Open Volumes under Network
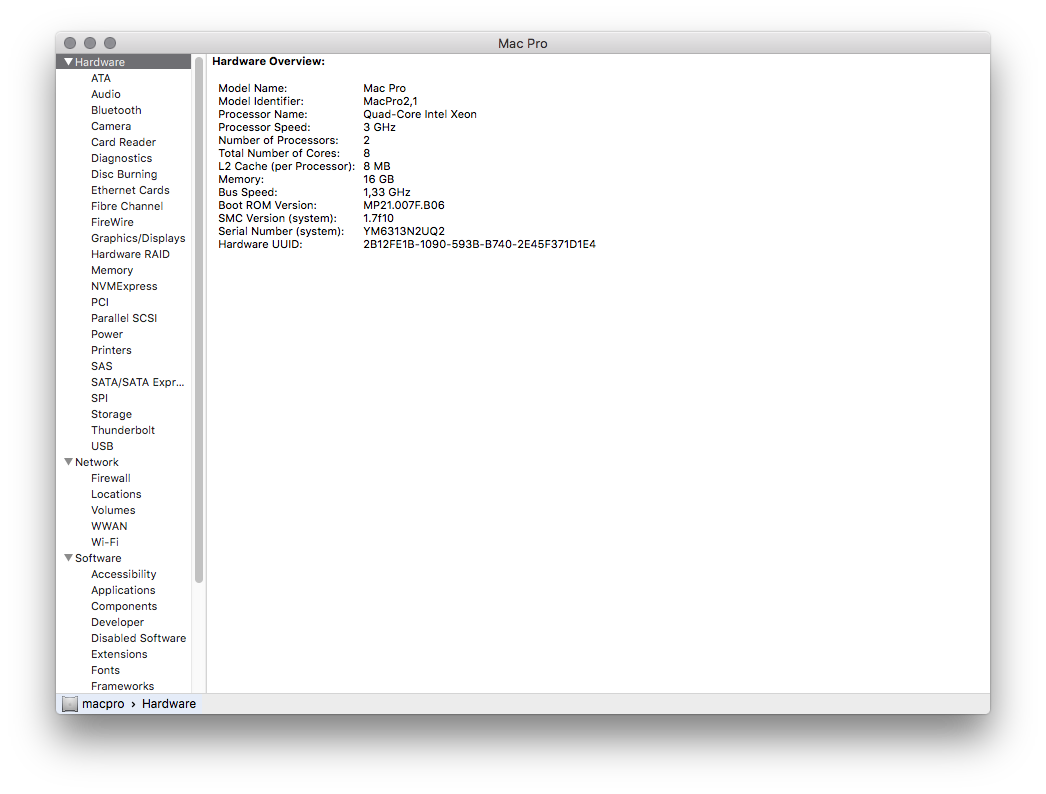This screenshot has width=1046, height=794. point(113,510)
